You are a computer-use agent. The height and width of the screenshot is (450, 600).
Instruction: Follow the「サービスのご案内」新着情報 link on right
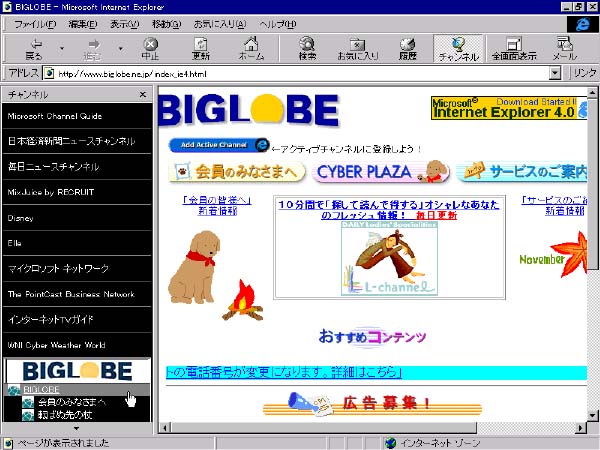pos(555,205)
